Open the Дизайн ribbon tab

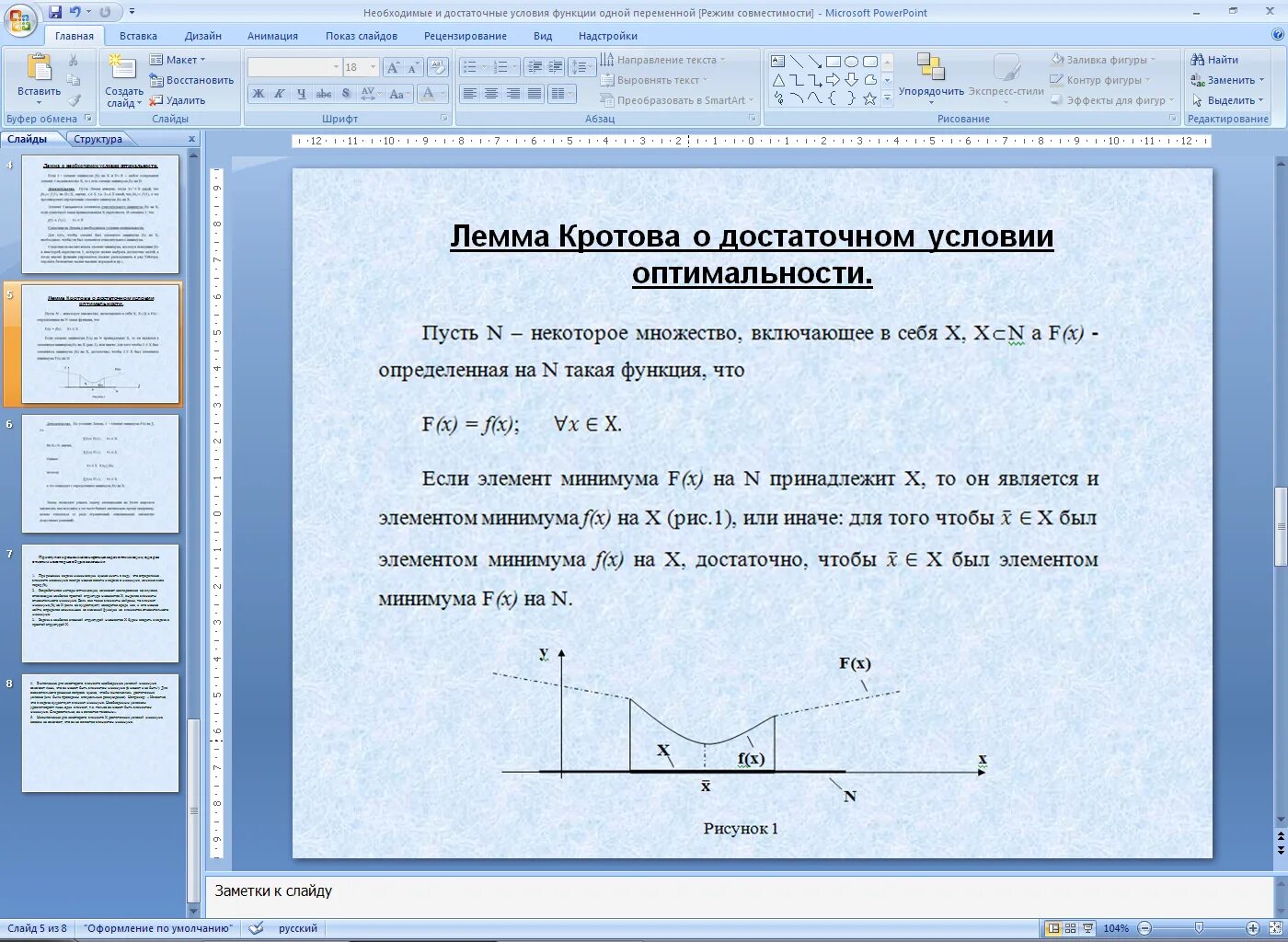coord(202,36)
